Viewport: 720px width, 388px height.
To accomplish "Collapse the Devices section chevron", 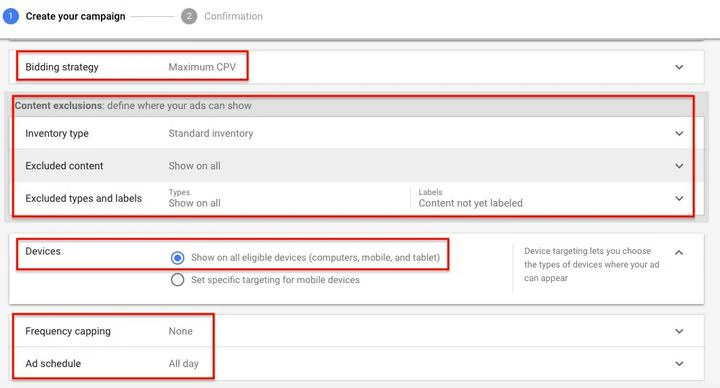I will point(679,252).
